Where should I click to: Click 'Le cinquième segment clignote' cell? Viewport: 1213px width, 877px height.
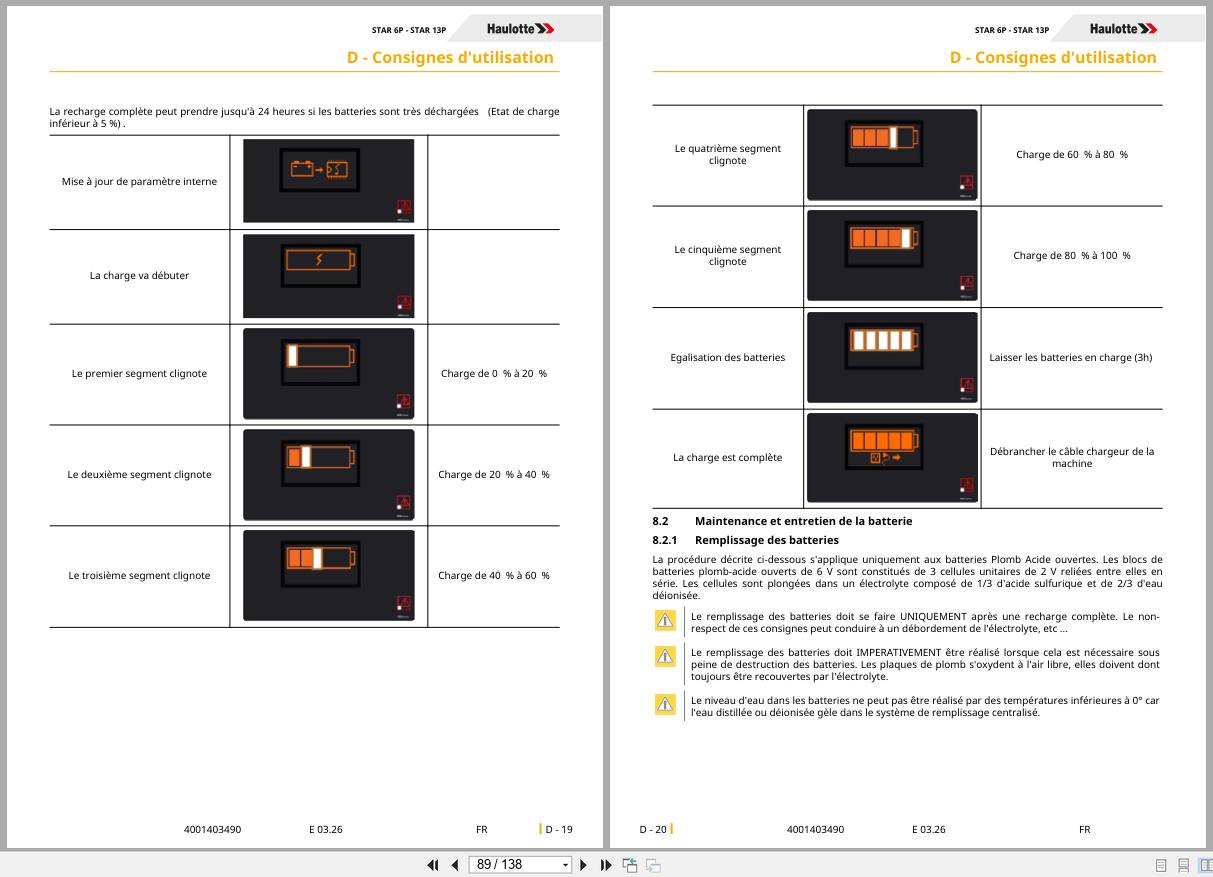(728, 256)
